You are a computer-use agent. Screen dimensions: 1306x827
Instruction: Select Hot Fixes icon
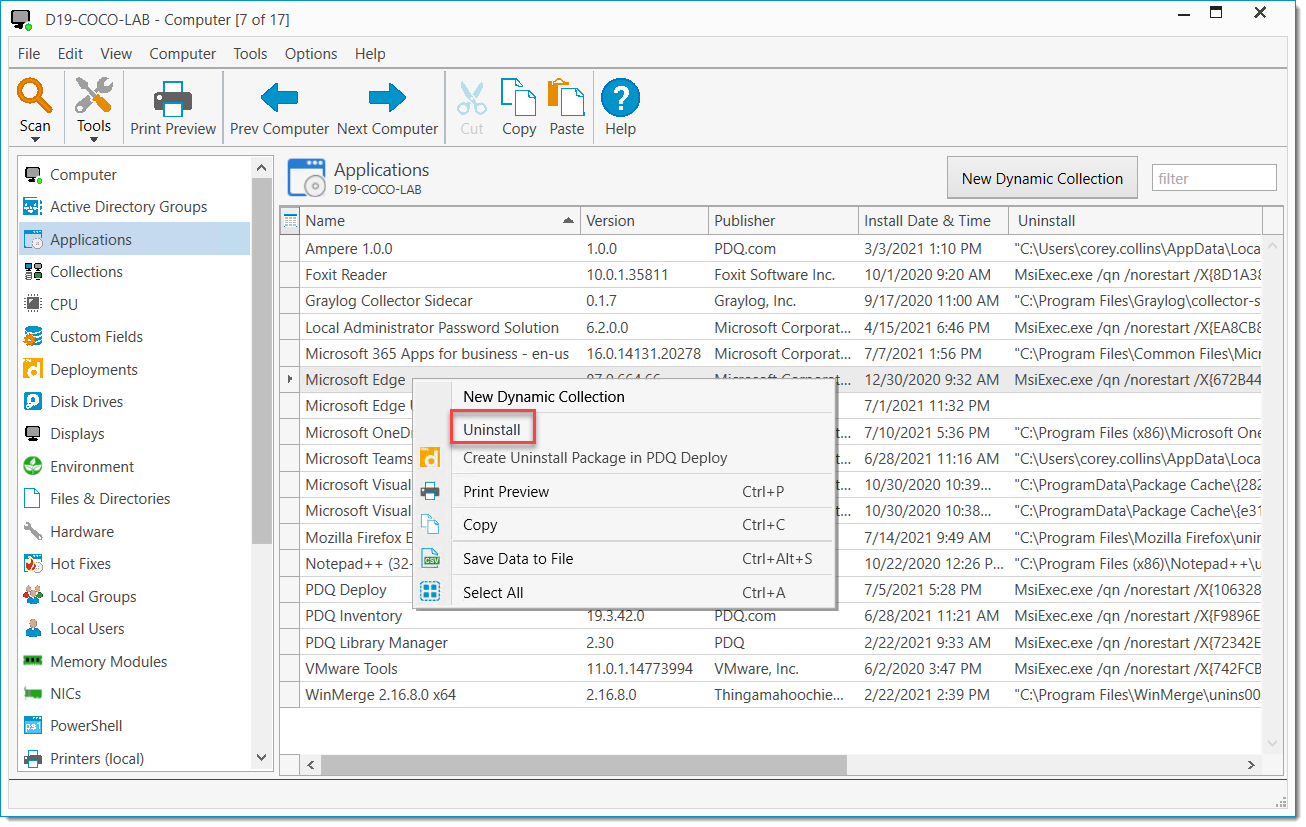(33, 564)
